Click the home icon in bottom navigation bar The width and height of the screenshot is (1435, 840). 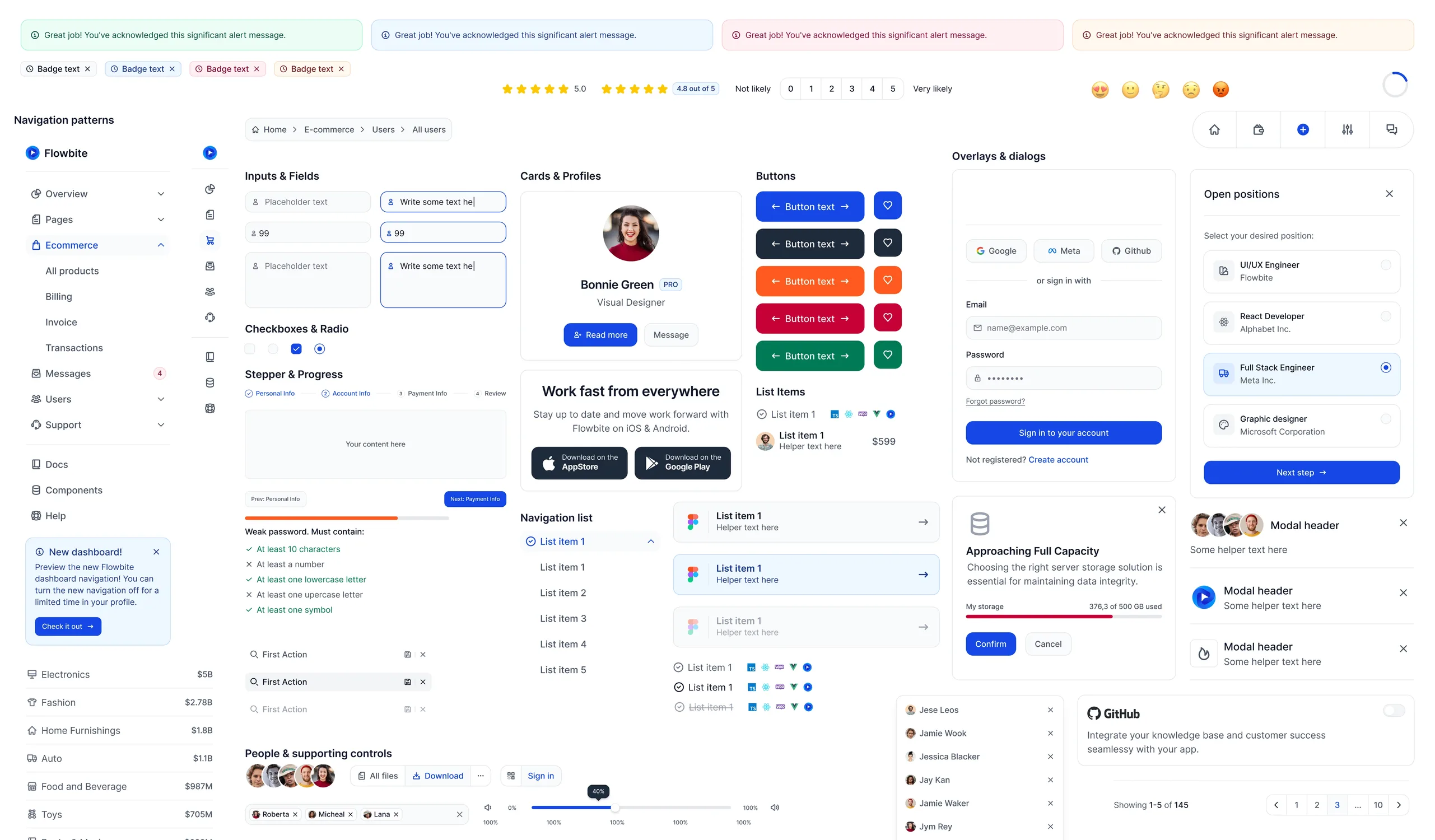(1215, 130)
